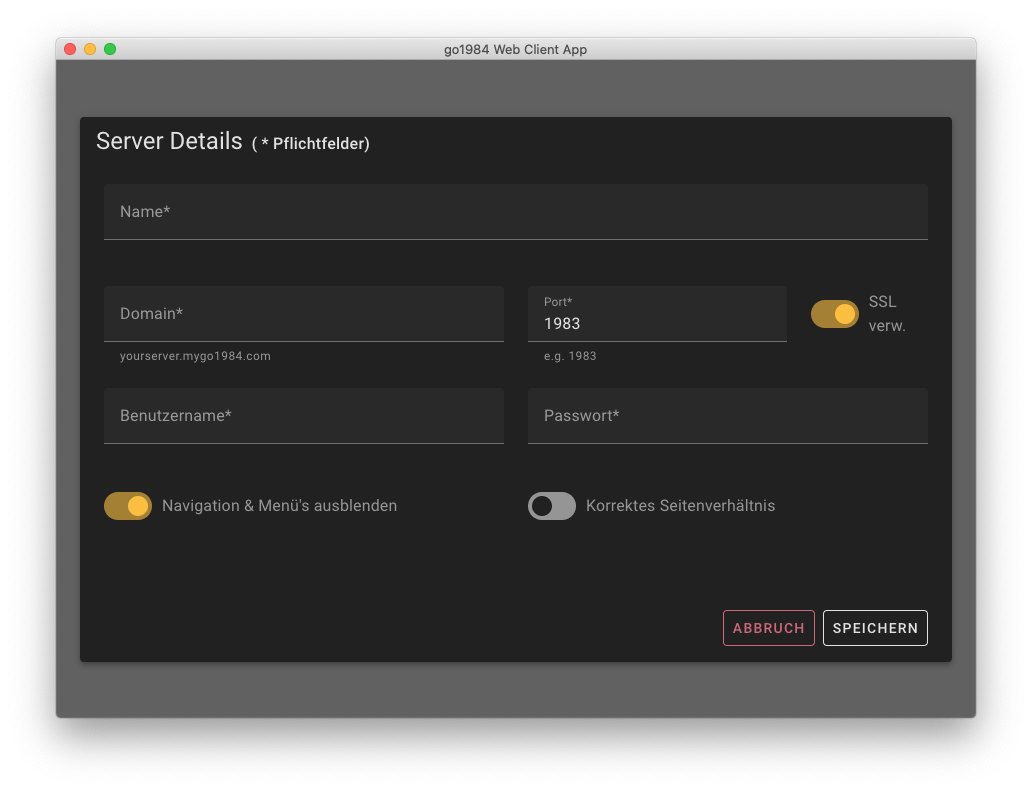Click the Name input field
Viewport: 1032px width, 792px height.
[x=515, y=212]
